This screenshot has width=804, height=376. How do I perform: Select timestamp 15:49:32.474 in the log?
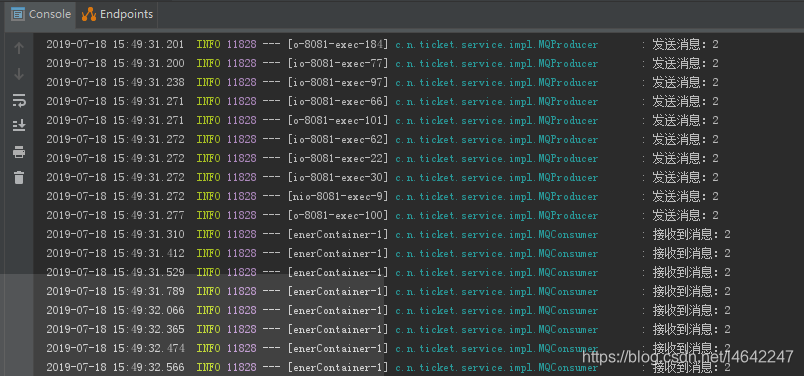148,348
